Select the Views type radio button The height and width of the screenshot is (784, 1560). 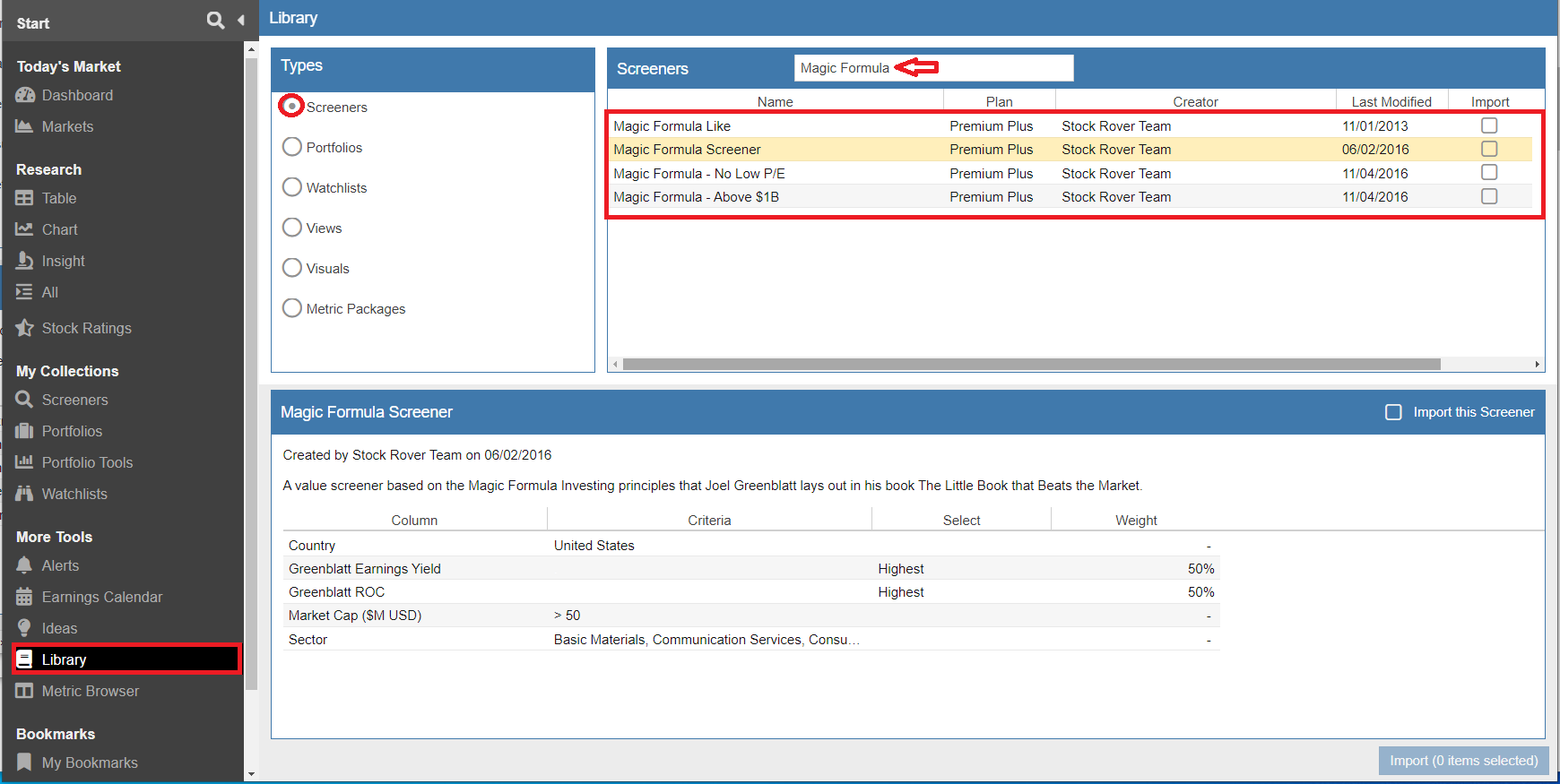291,227
